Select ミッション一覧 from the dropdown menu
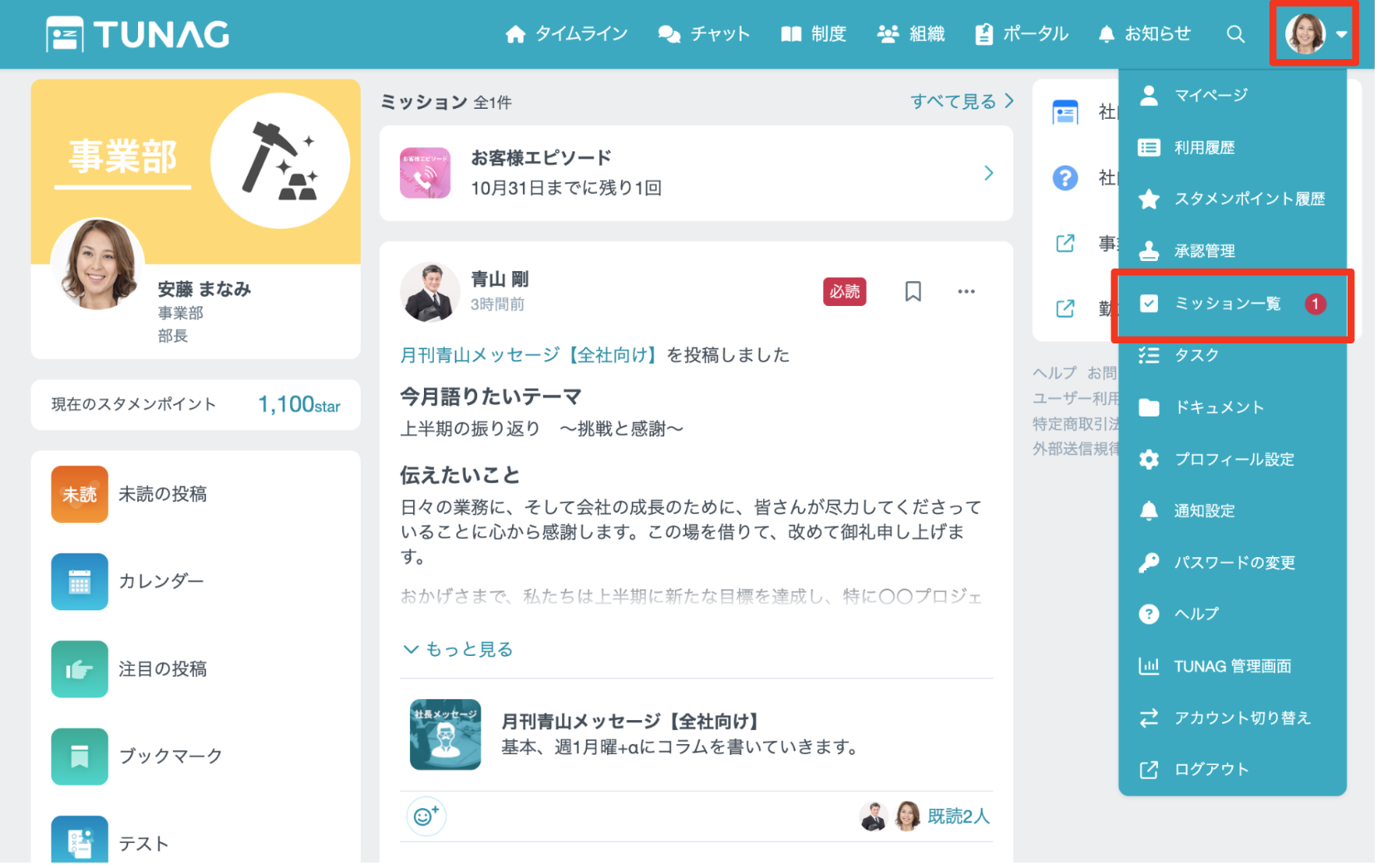The height and width of the screenshot is (868, 1375). click(1227, 304)
